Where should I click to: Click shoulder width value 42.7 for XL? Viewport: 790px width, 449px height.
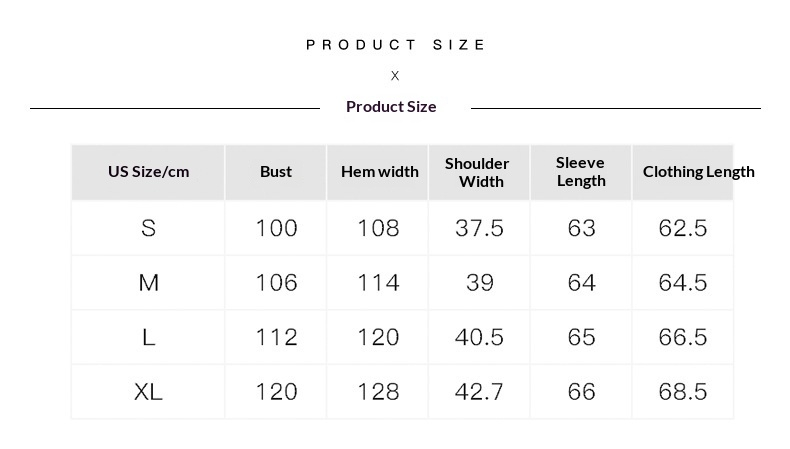click(x=479, y=391)
